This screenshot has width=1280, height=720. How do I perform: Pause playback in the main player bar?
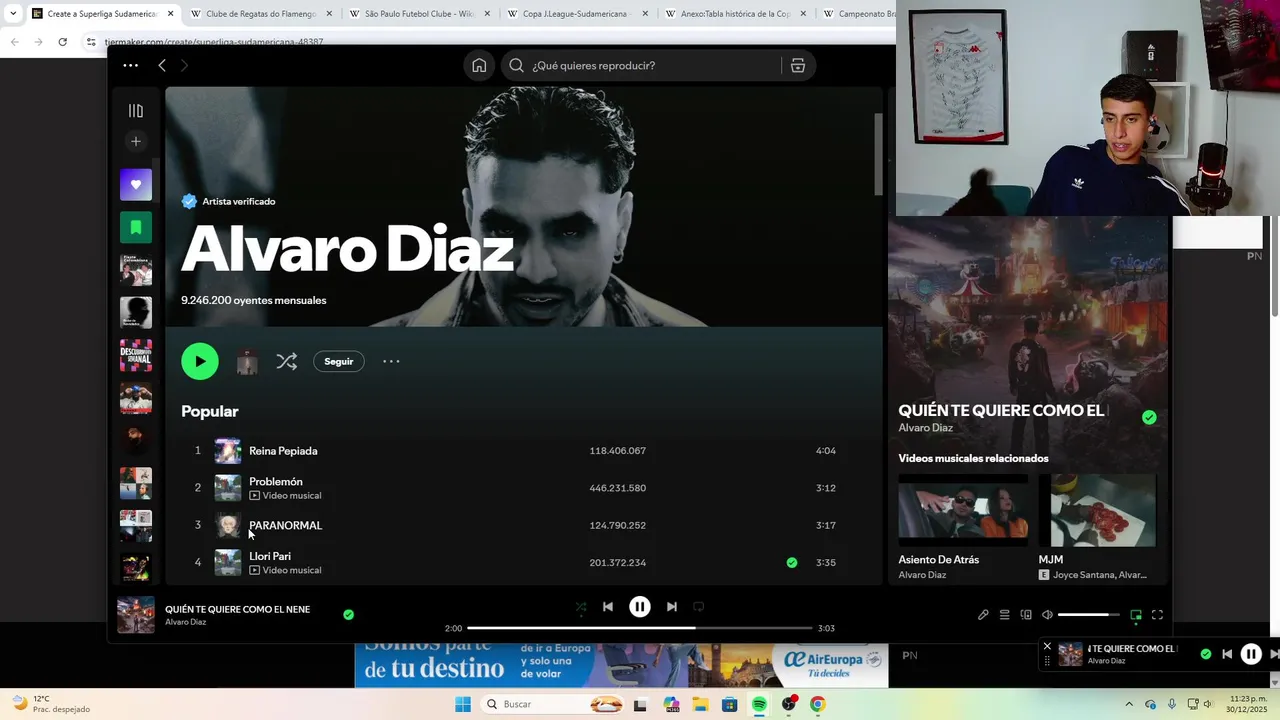[640, 606]
